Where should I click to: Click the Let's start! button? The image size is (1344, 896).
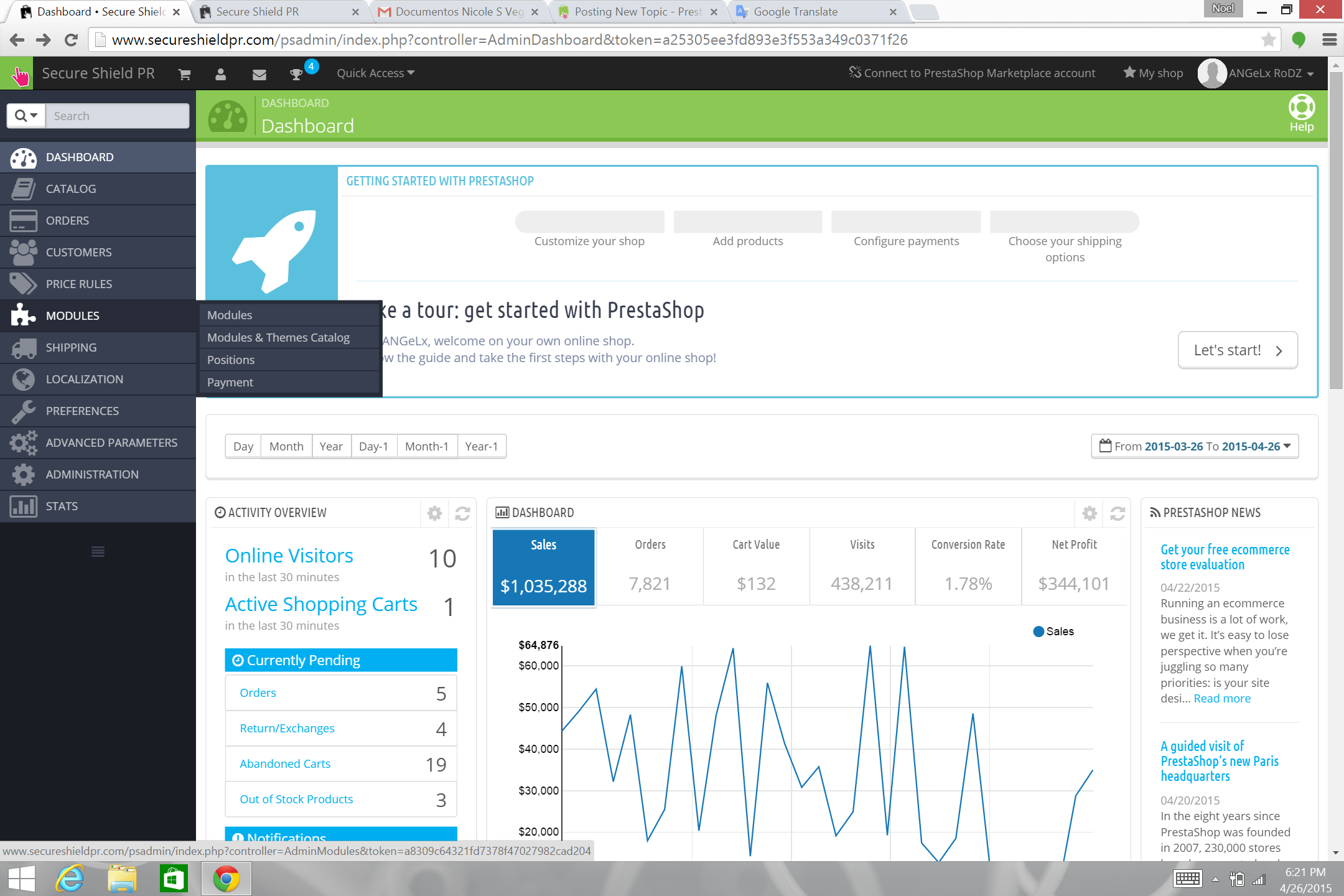pyautogui.click(x=1237, y=350)
